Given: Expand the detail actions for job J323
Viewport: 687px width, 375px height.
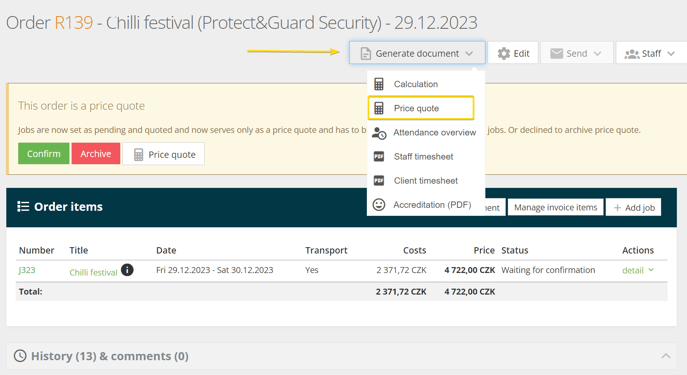Looking at the screenshot, I should point(638,270).
